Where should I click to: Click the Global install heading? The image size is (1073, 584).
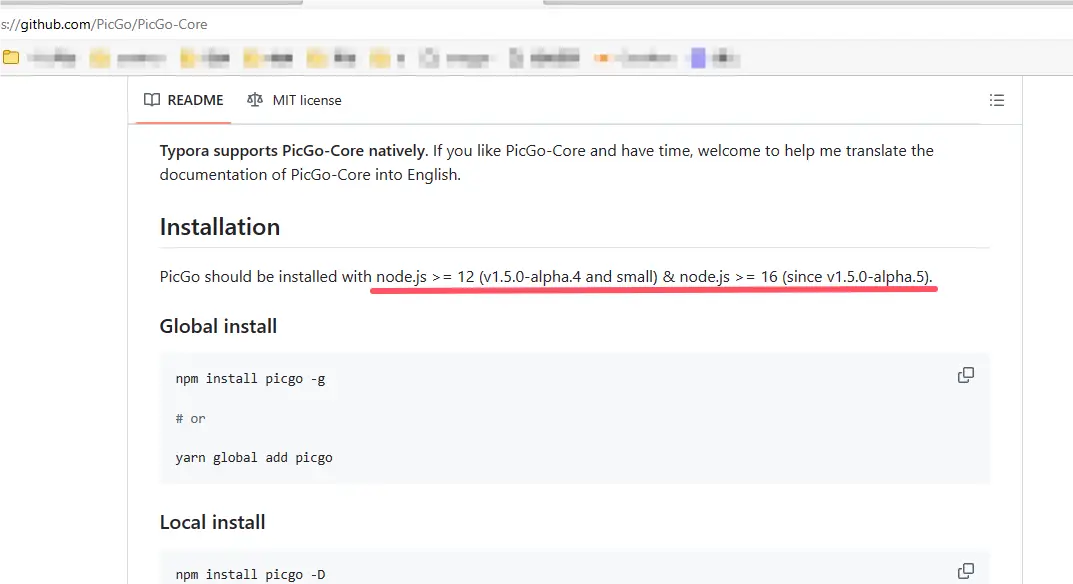coord(218,327)
